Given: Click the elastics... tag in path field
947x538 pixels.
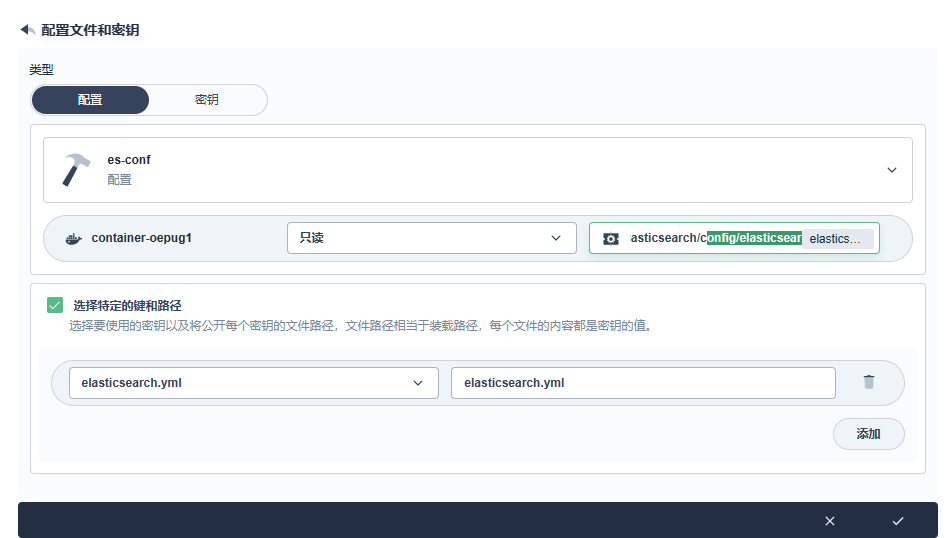Looking at the screenshot, I should pyautogui.click(x=837, y=239).
